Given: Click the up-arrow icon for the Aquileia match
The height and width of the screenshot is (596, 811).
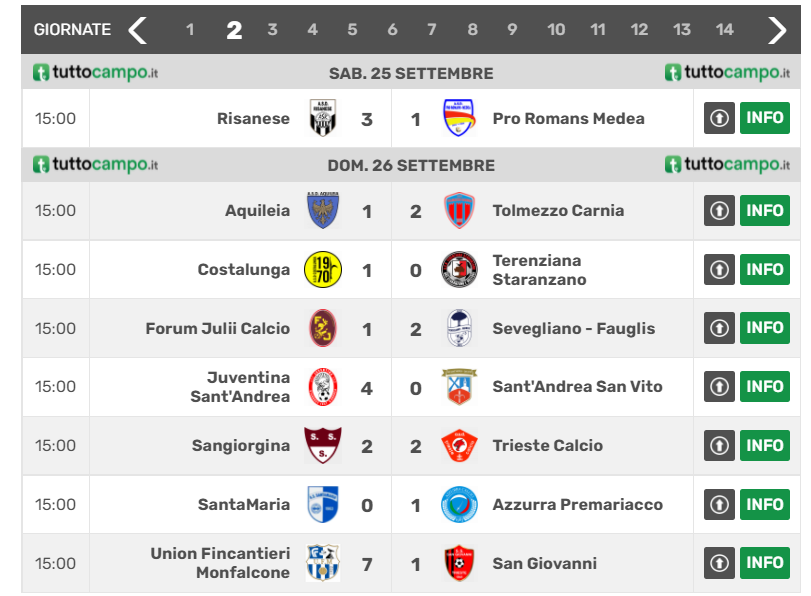Looking at the screenshot, I should pos(719,211).
